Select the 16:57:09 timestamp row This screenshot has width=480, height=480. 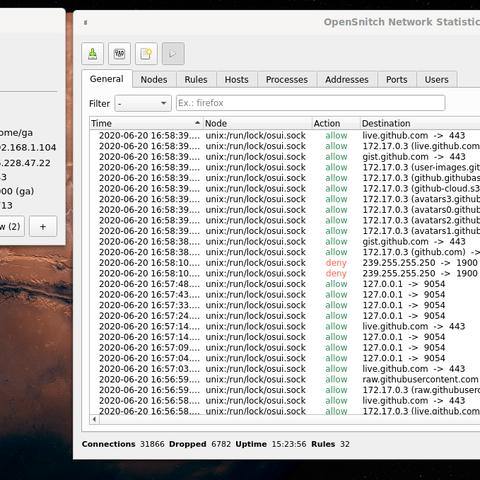pos(149,348)
